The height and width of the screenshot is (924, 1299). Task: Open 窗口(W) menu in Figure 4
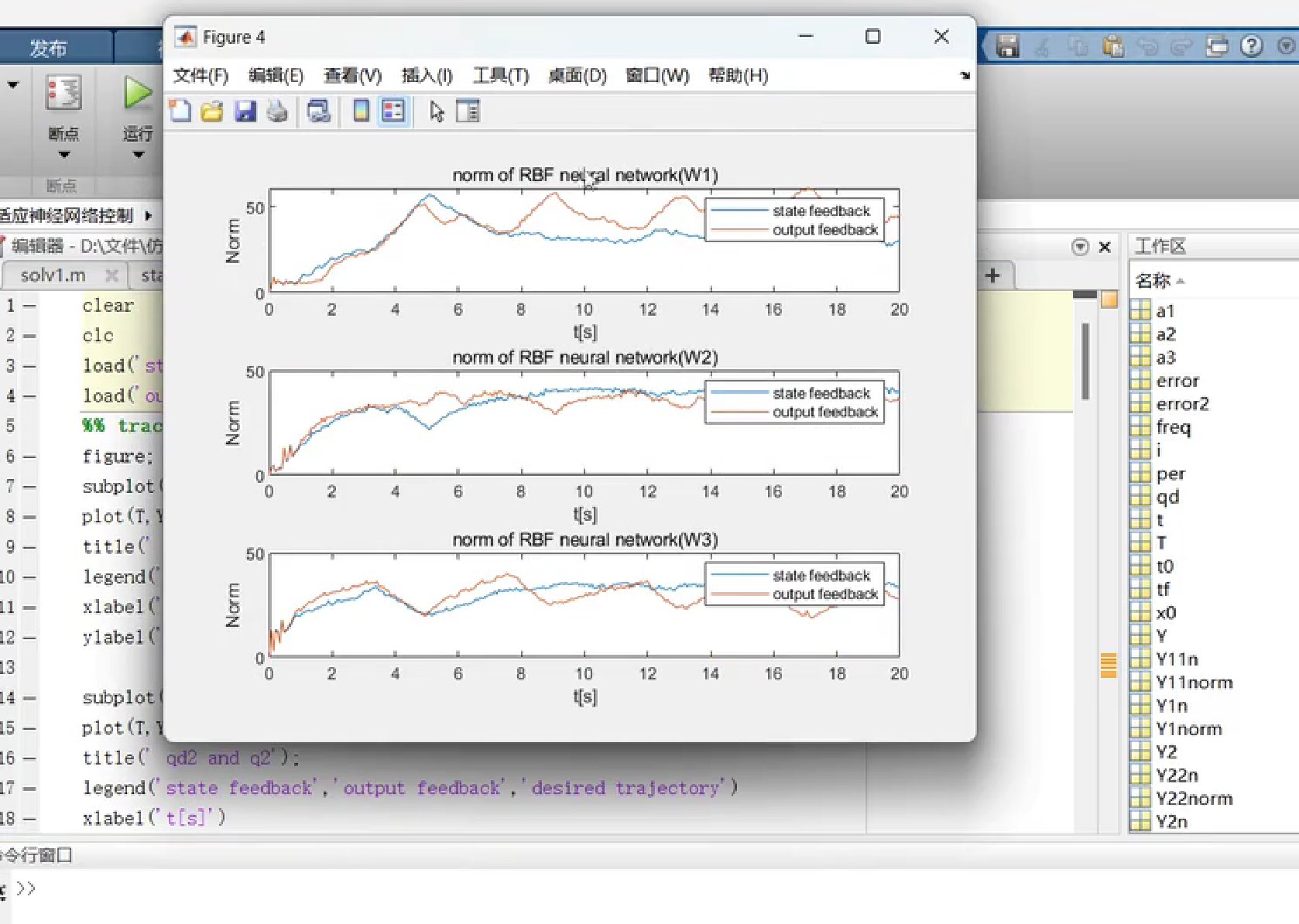(657, 75)
